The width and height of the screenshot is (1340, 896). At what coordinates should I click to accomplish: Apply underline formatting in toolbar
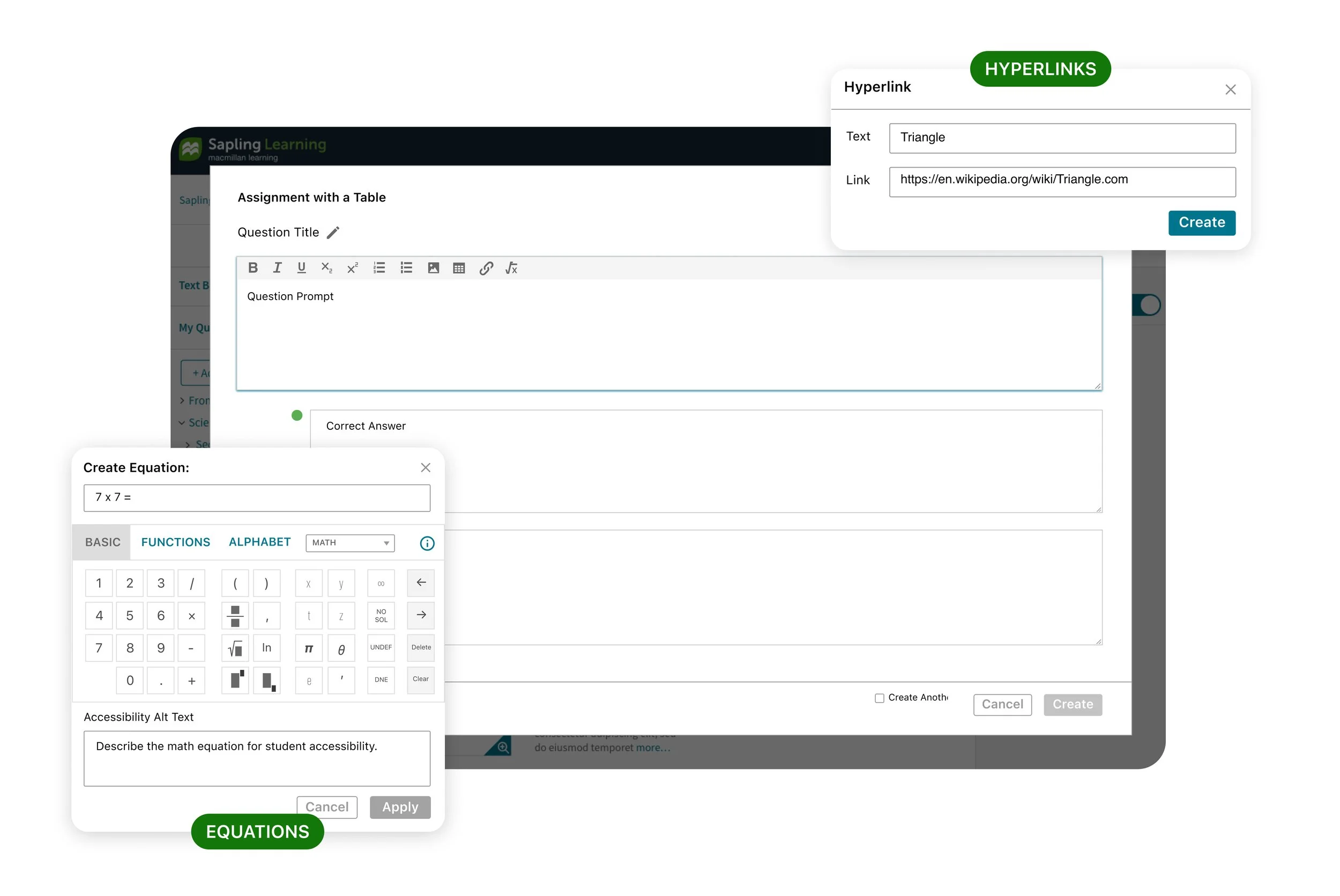point(302,268)
